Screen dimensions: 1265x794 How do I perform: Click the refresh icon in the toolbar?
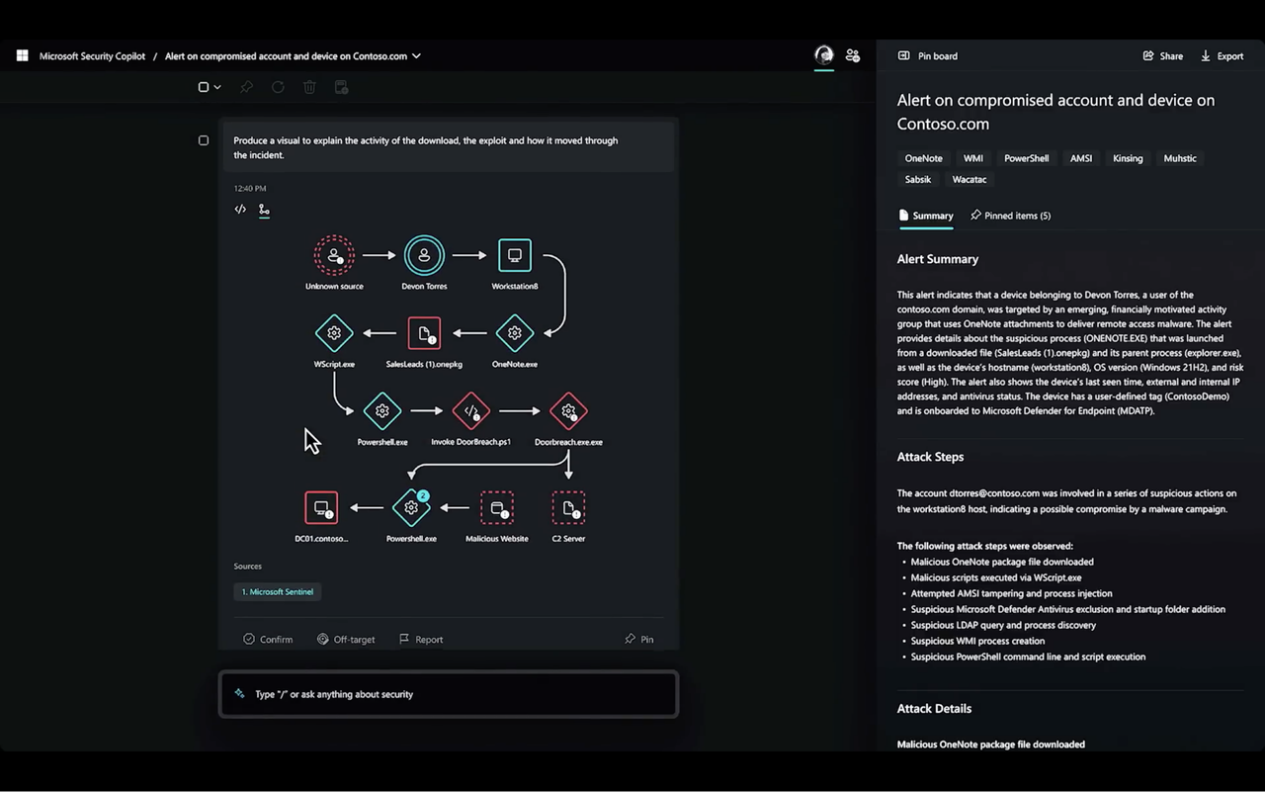click(278, 87)
